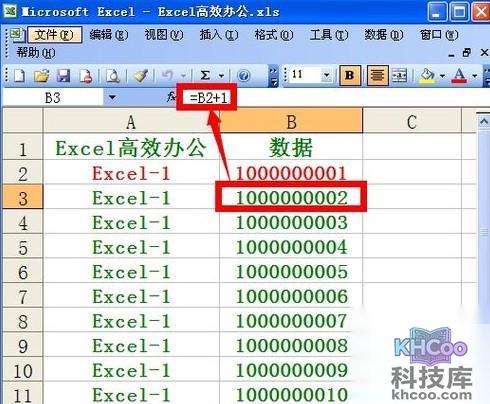Screen dimensions: 490x404
Task: Open a file with the Open folder icon
Action: coord(41,76)
